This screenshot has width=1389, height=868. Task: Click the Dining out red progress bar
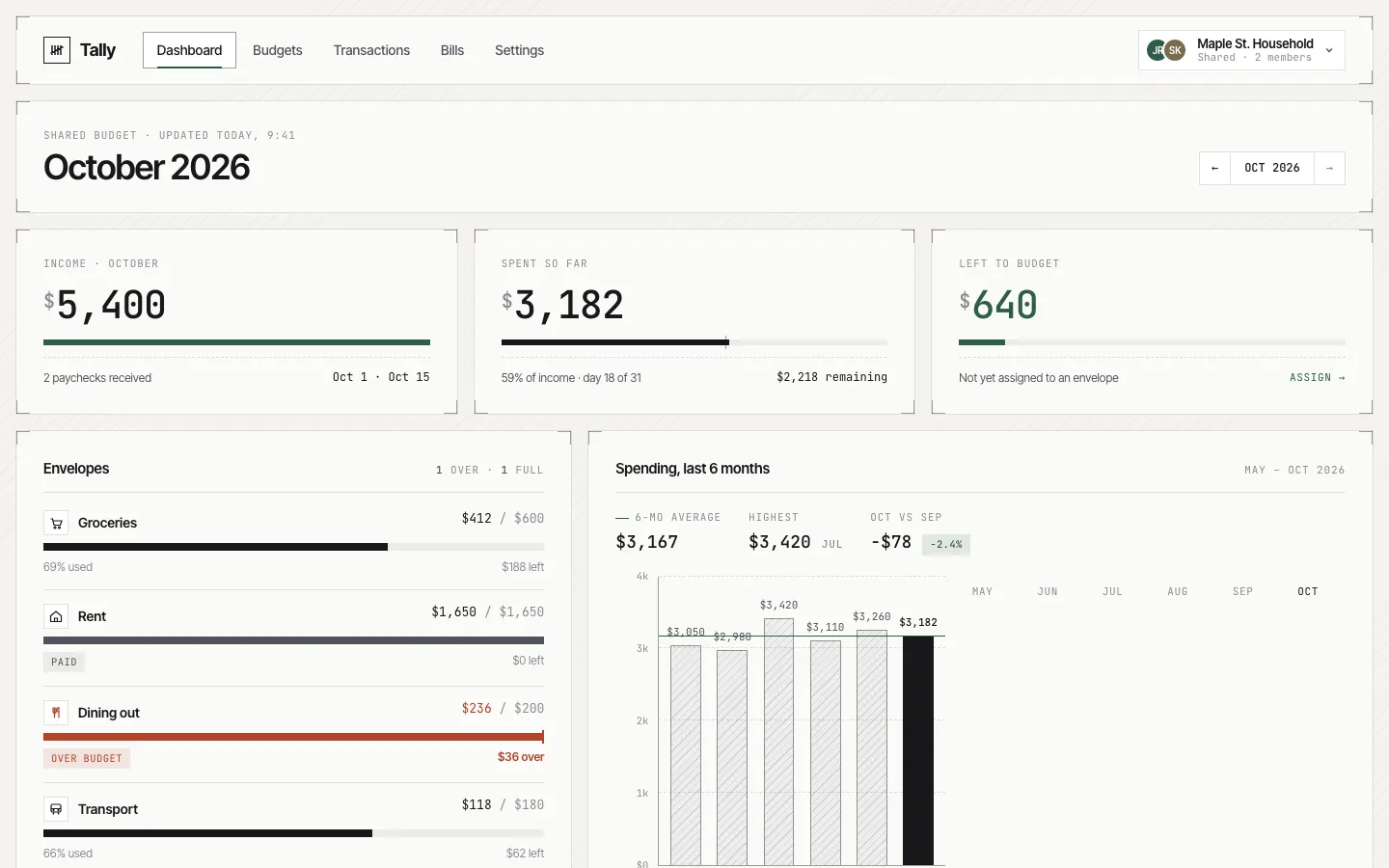293,737
